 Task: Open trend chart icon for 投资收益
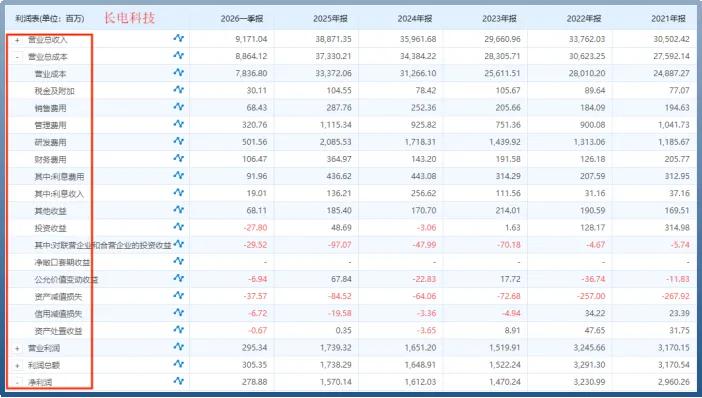pyautogui.click(x=179, y=227)
